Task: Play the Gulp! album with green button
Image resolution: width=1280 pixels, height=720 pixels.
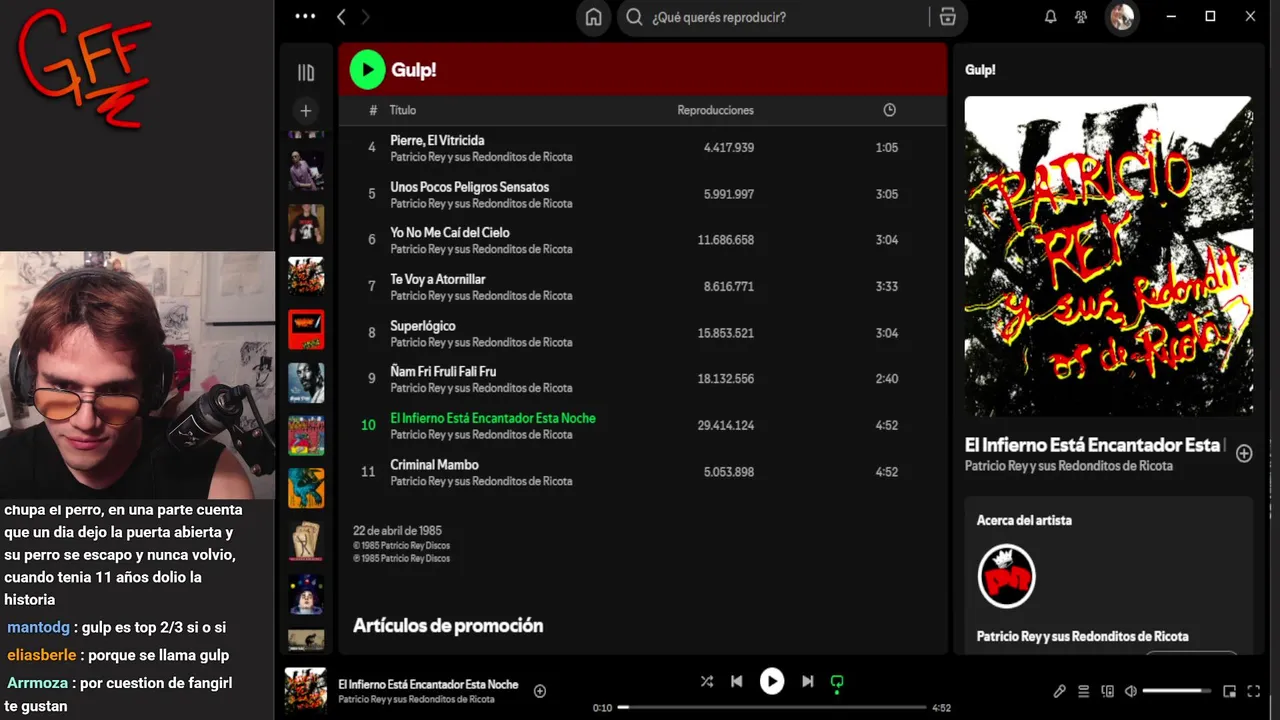Action: [x=367, y=70]
